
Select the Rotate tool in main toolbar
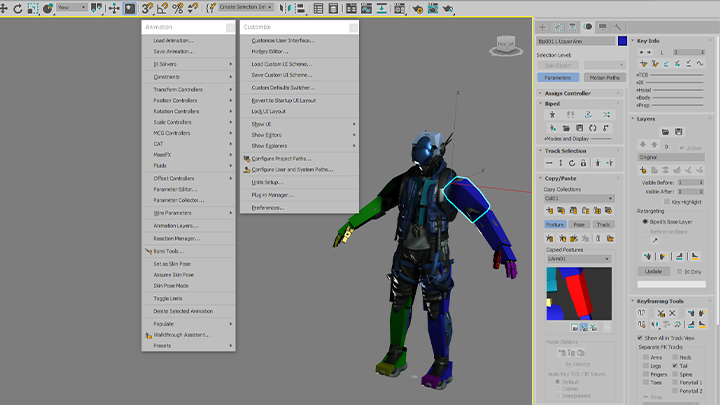pyautogui.click(x=18, y=8)
